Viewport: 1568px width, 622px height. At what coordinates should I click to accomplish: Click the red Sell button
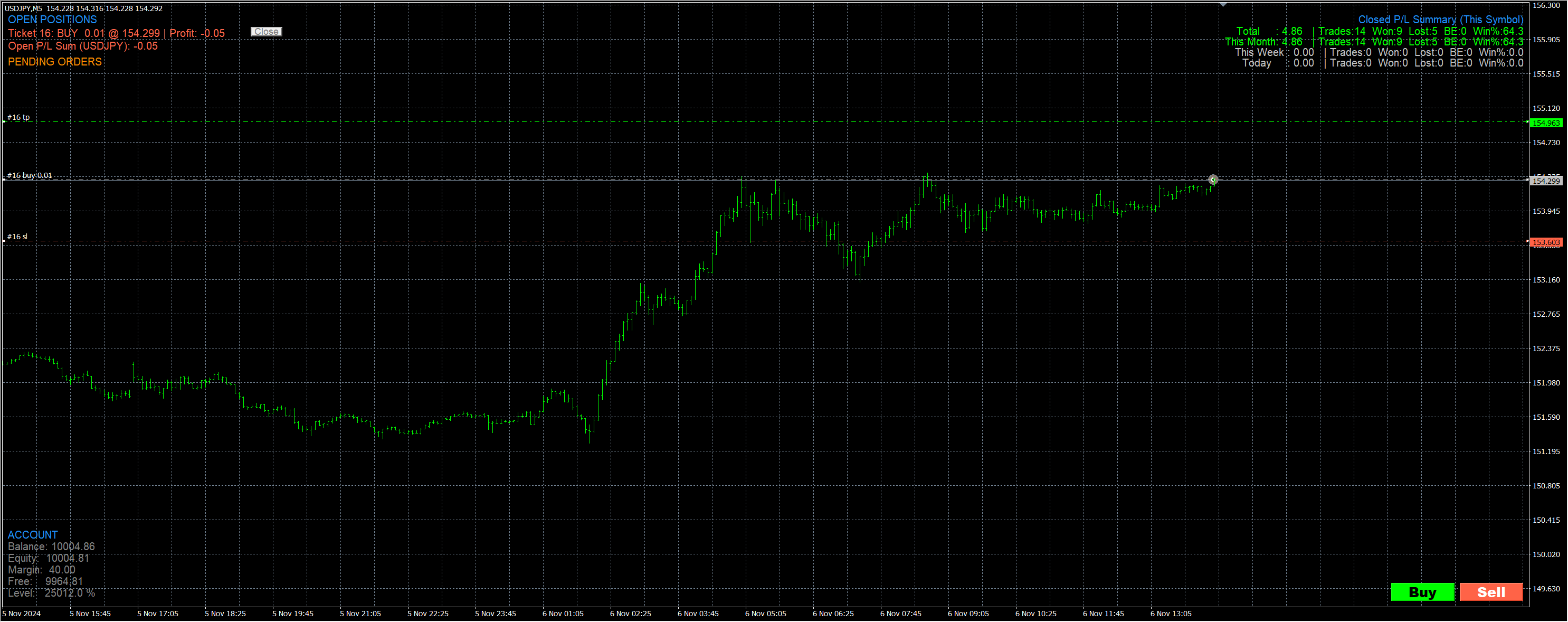click(x=1491, y=592)
